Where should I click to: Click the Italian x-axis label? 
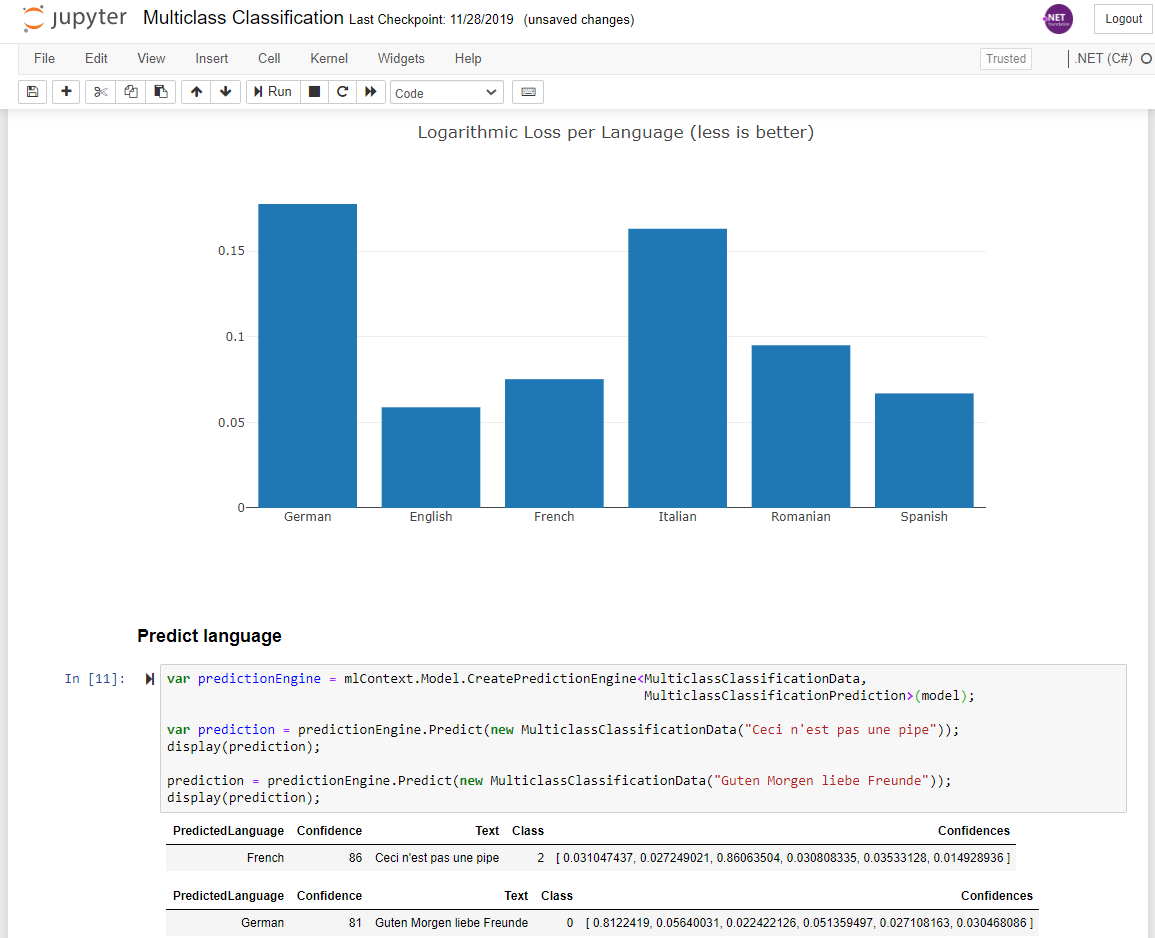(678, 517)
